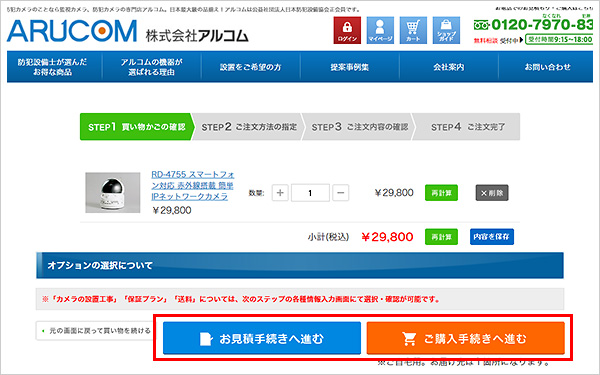Click 再計算 button beside the subtotal
This screenshot has height=375, width=600.
[441, 237]
